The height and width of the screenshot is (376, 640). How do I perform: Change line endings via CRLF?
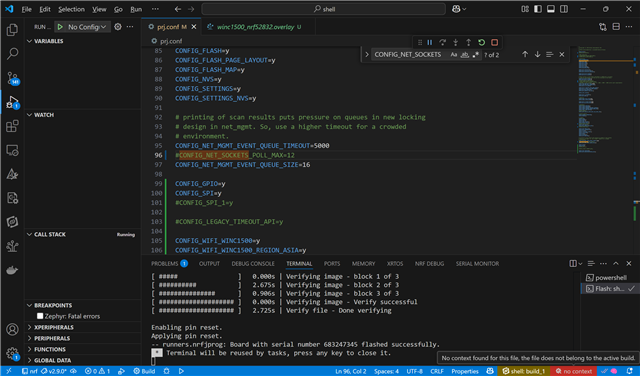[437, 371]
